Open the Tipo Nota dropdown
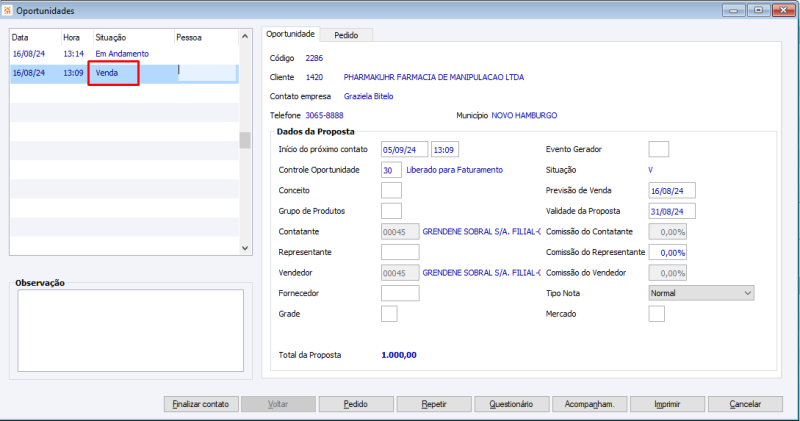The width and height of the screenshot is (800, 421). click(x=701, y=293)
